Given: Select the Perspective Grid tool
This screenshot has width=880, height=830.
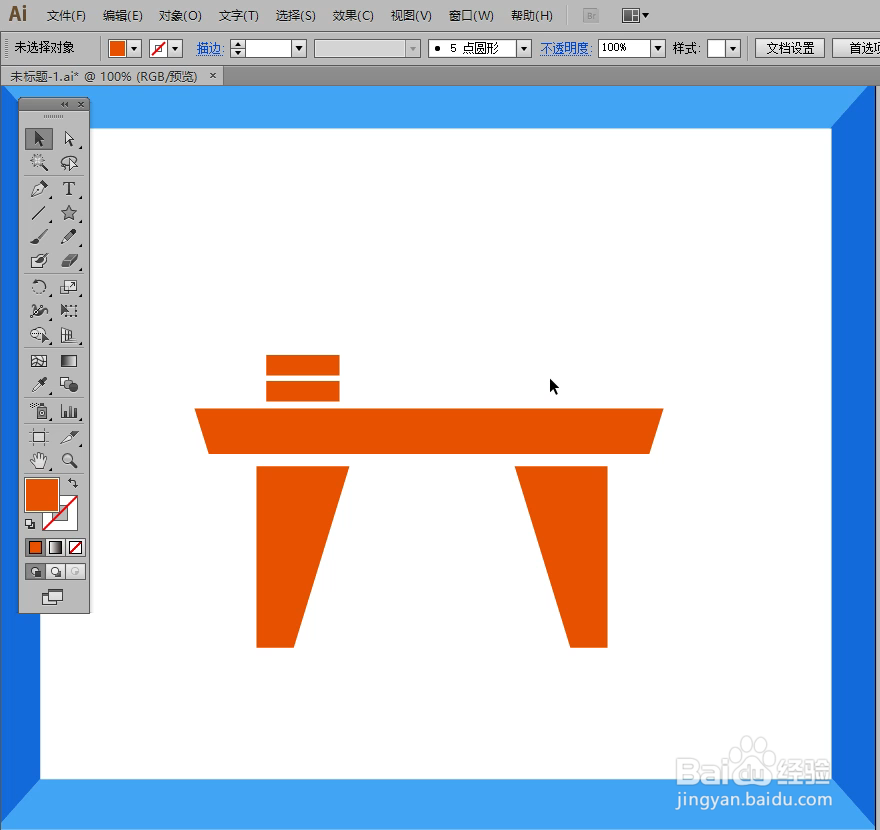Looking at the screenshot, I should (69, 335).
